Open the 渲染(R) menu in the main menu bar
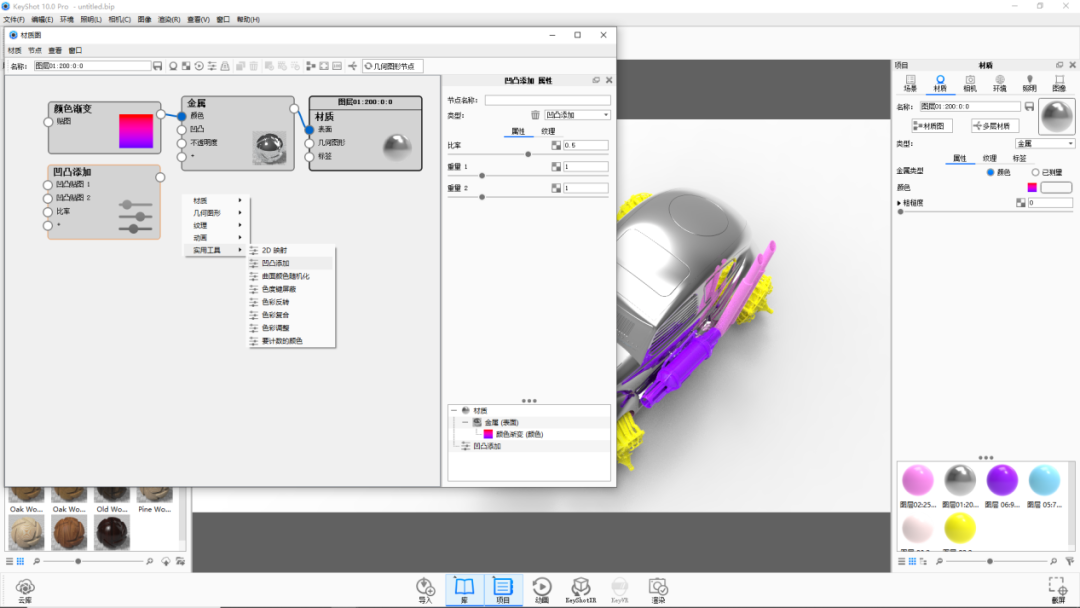Viewport: 1080px width, 608px height. tap(169, 19)
